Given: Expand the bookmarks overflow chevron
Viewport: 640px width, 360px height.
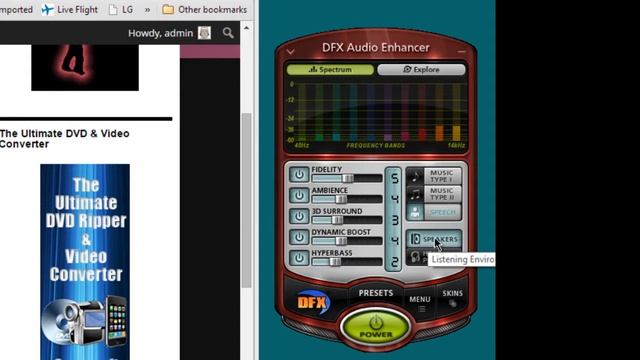Looking at the screenshot, I should tap(147, 9).
